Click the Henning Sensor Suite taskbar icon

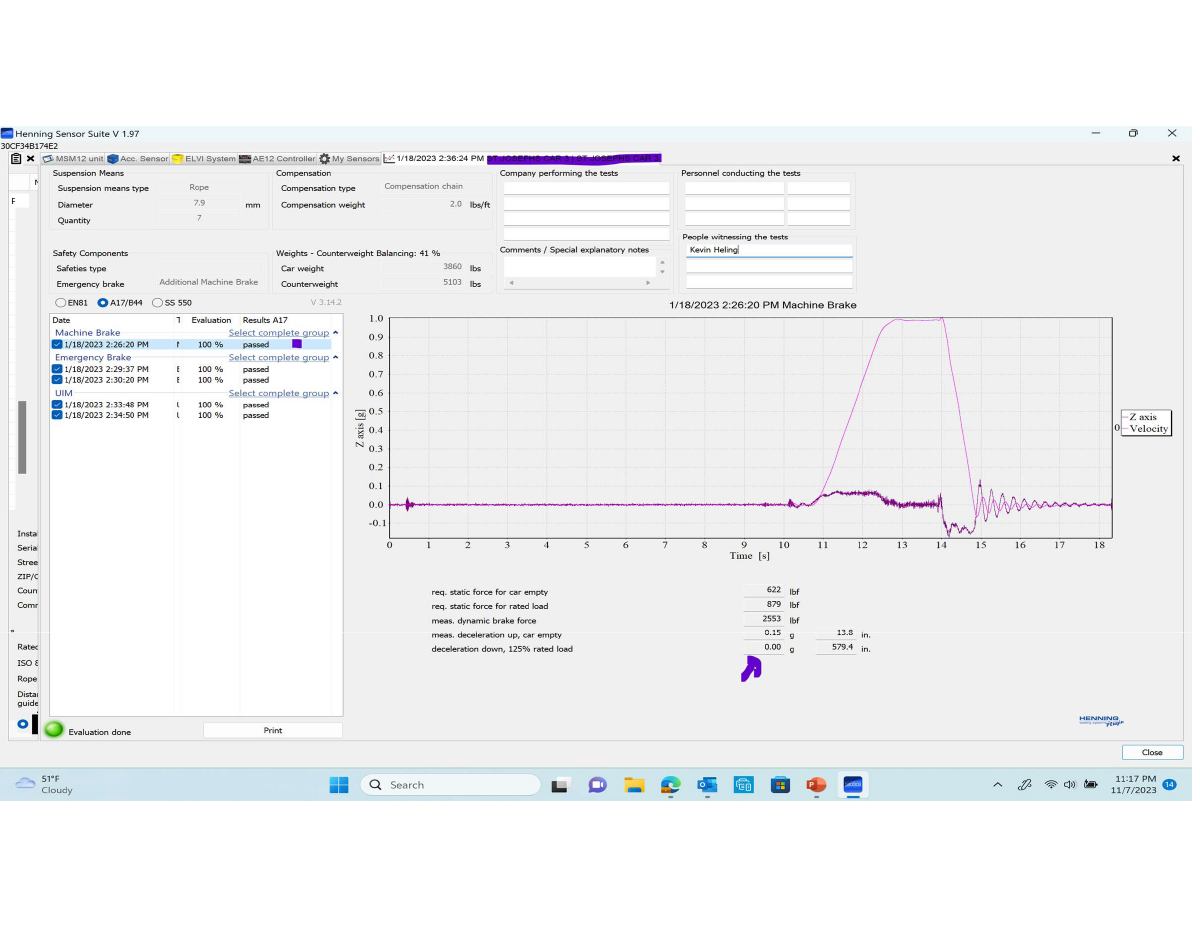[853, 785]
